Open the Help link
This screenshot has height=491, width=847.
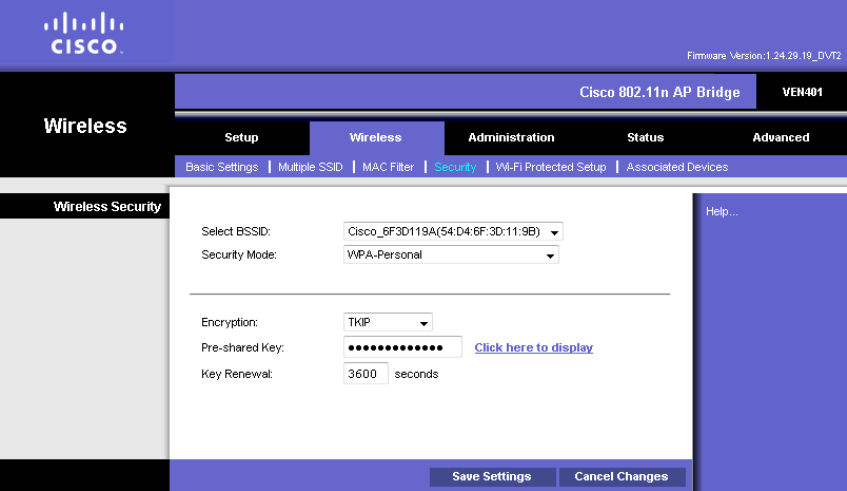722,211
